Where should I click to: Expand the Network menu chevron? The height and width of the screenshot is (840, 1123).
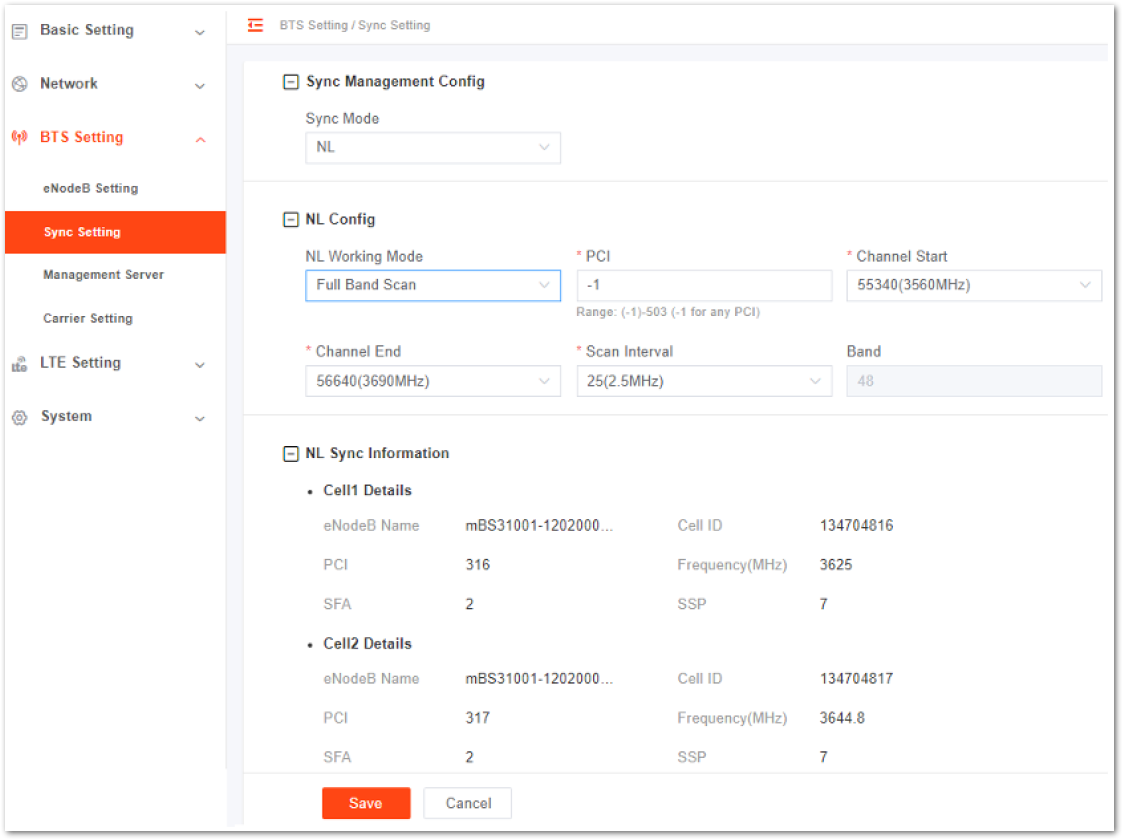tap(201, 86)
